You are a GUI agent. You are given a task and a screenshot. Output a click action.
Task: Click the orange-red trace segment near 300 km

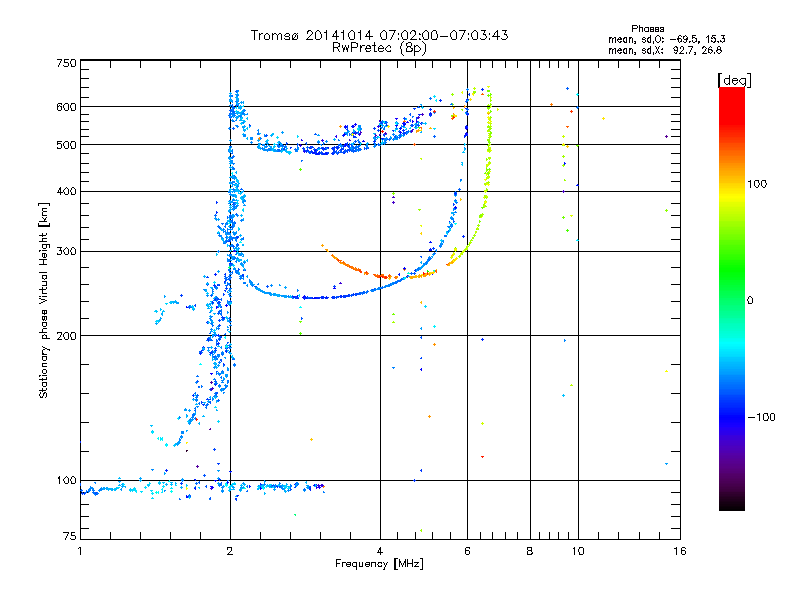[x=354, y=265]
